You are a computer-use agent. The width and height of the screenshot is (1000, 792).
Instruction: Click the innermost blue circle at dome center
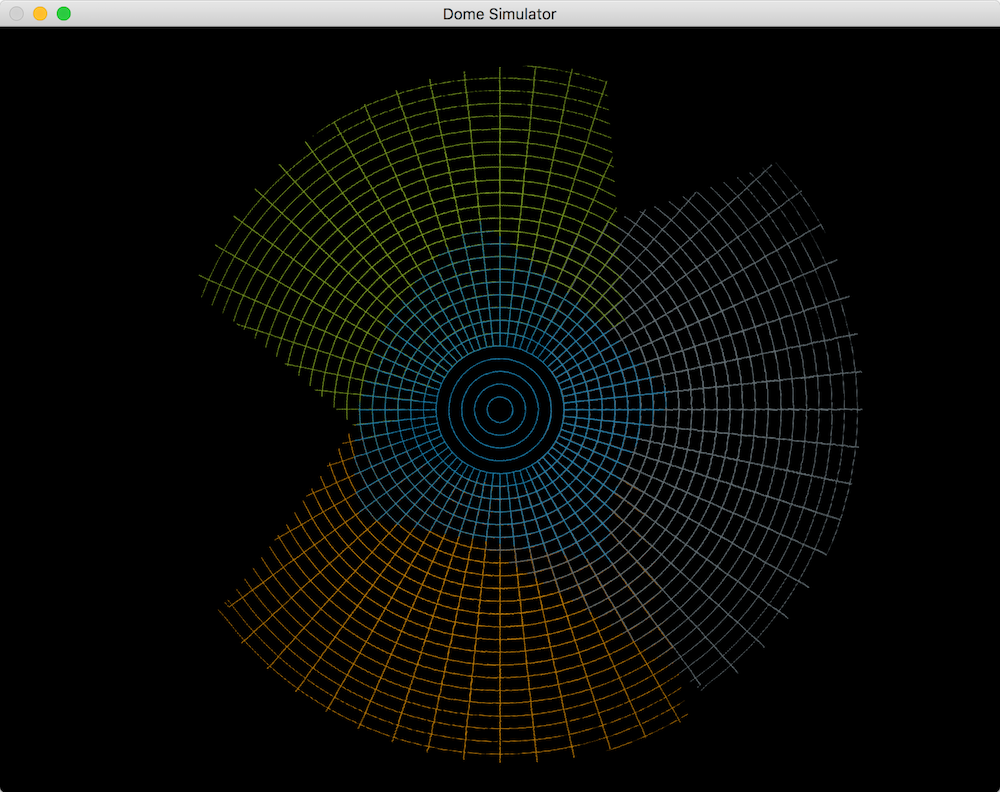tap(500, 408)
